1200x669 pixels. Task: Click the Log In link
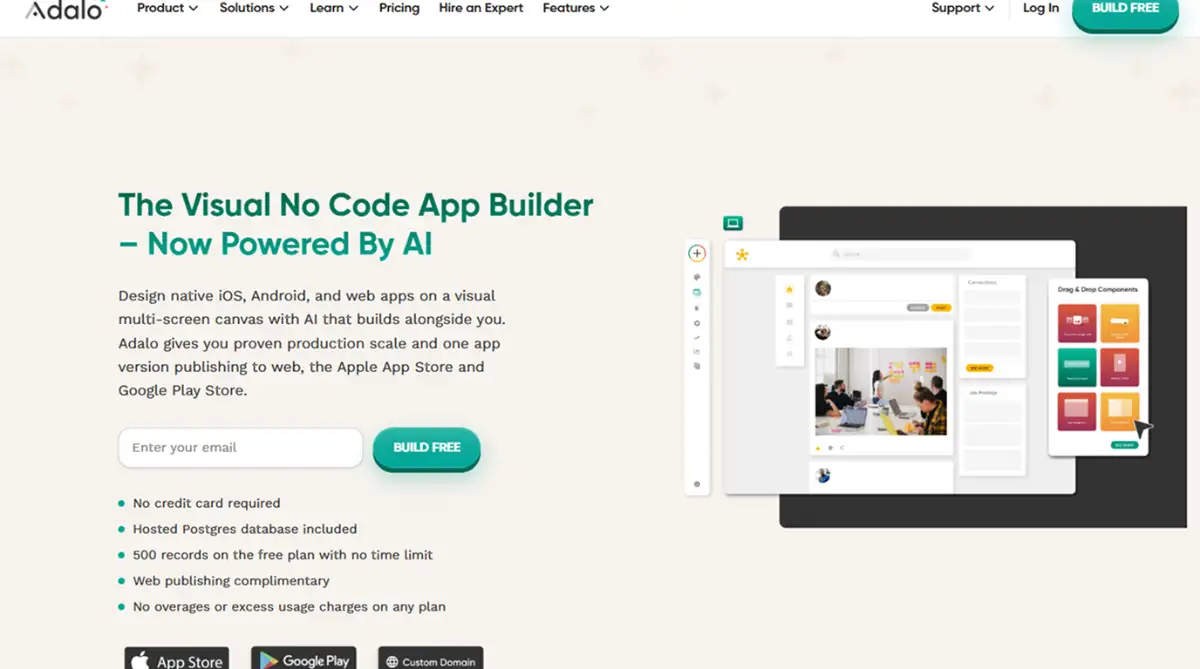(1041, 8)
